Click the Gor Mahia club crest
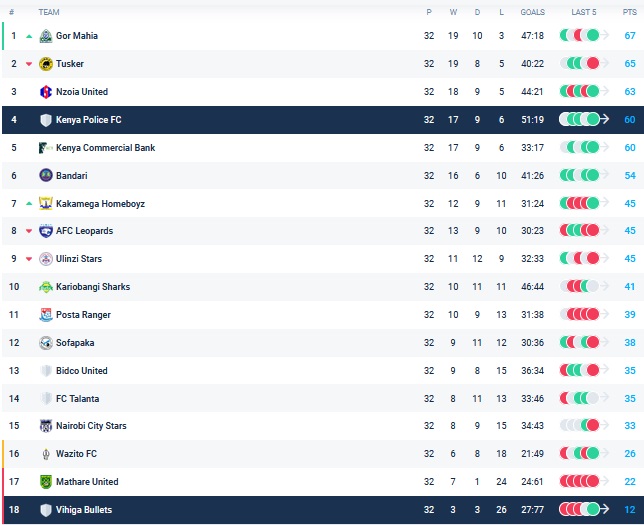 click(45, 36)
